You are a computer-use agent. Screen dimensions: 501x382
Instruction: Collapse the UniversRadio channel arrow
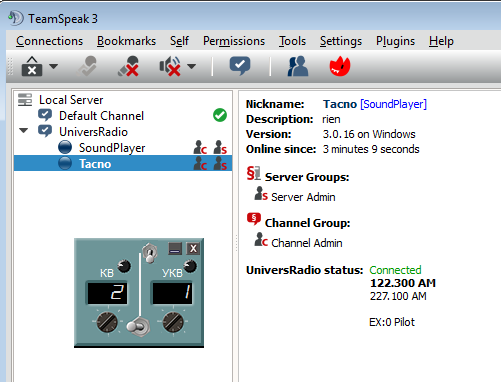23,131
